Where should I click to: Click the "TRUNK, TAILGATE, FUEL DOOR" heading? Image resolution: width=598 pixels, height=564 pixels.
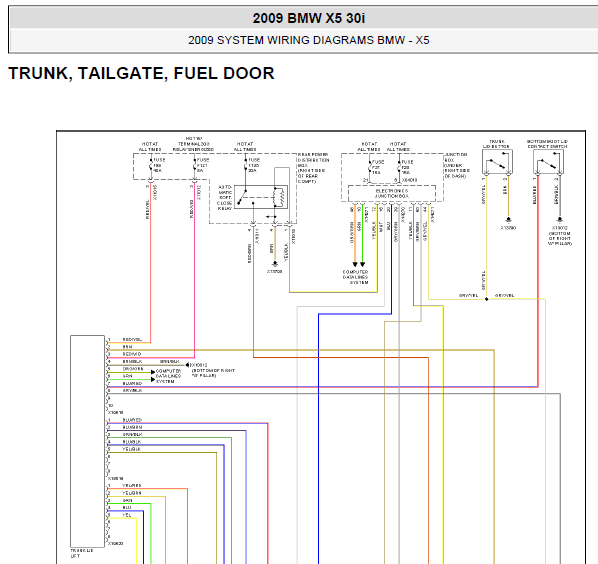point(141,73)
